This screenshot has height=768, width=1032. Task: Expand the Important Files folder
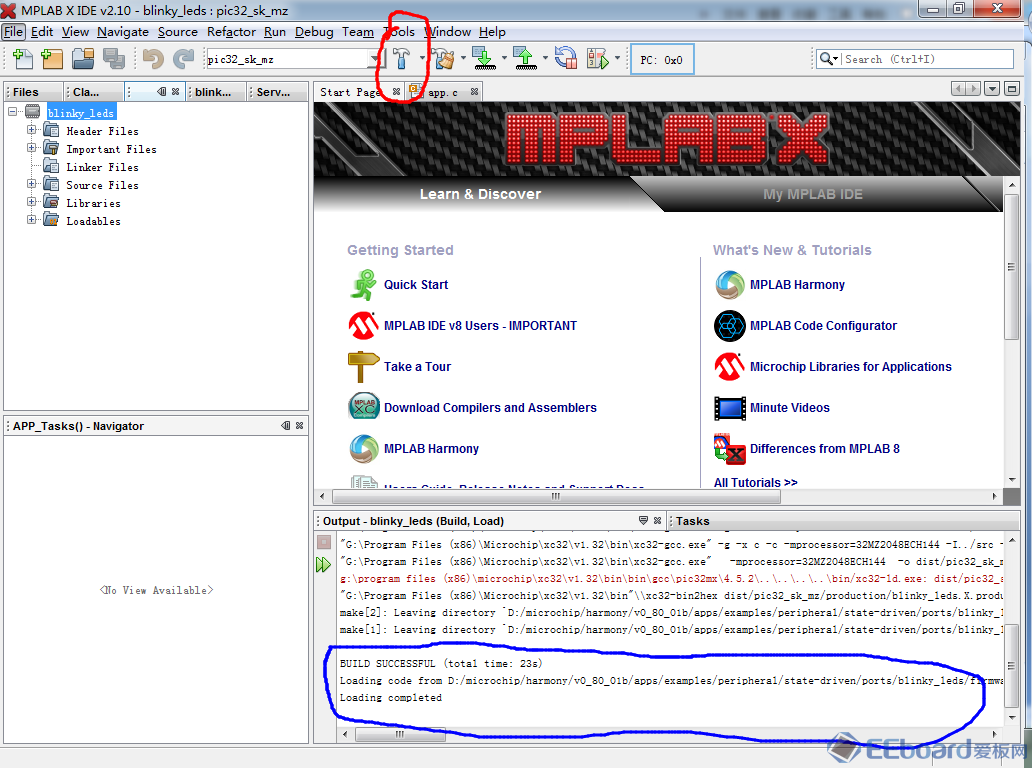[x=32, y=148]
